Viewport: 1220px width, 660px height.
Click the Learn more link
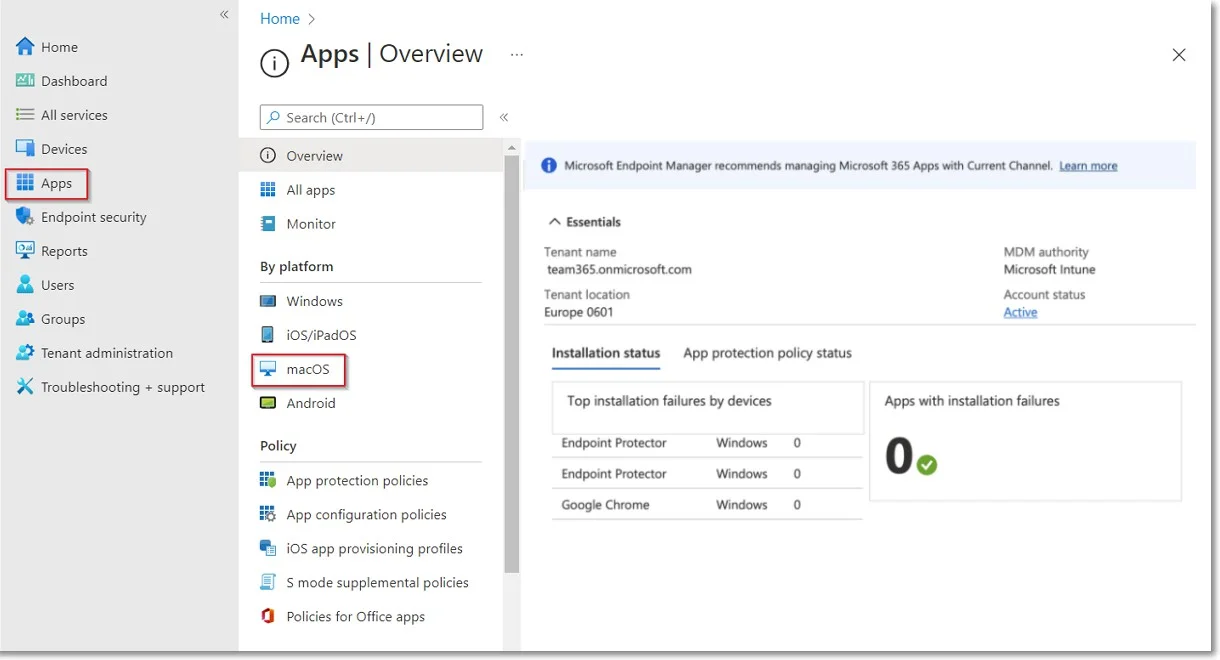(1088, 166)
